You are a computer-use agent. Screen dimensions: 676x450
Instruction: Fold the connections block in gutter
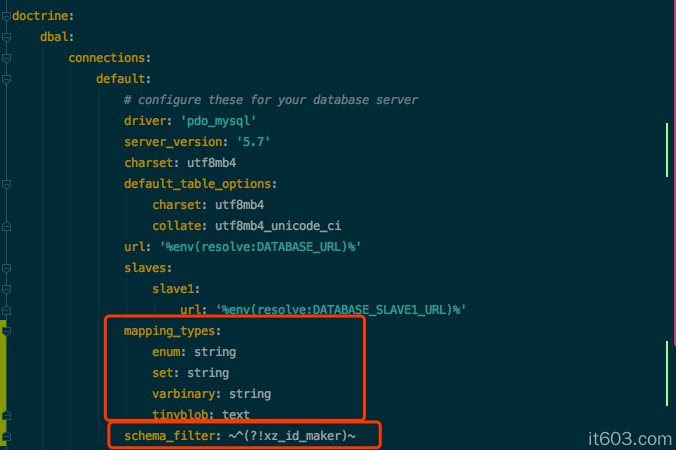(5, 57)
